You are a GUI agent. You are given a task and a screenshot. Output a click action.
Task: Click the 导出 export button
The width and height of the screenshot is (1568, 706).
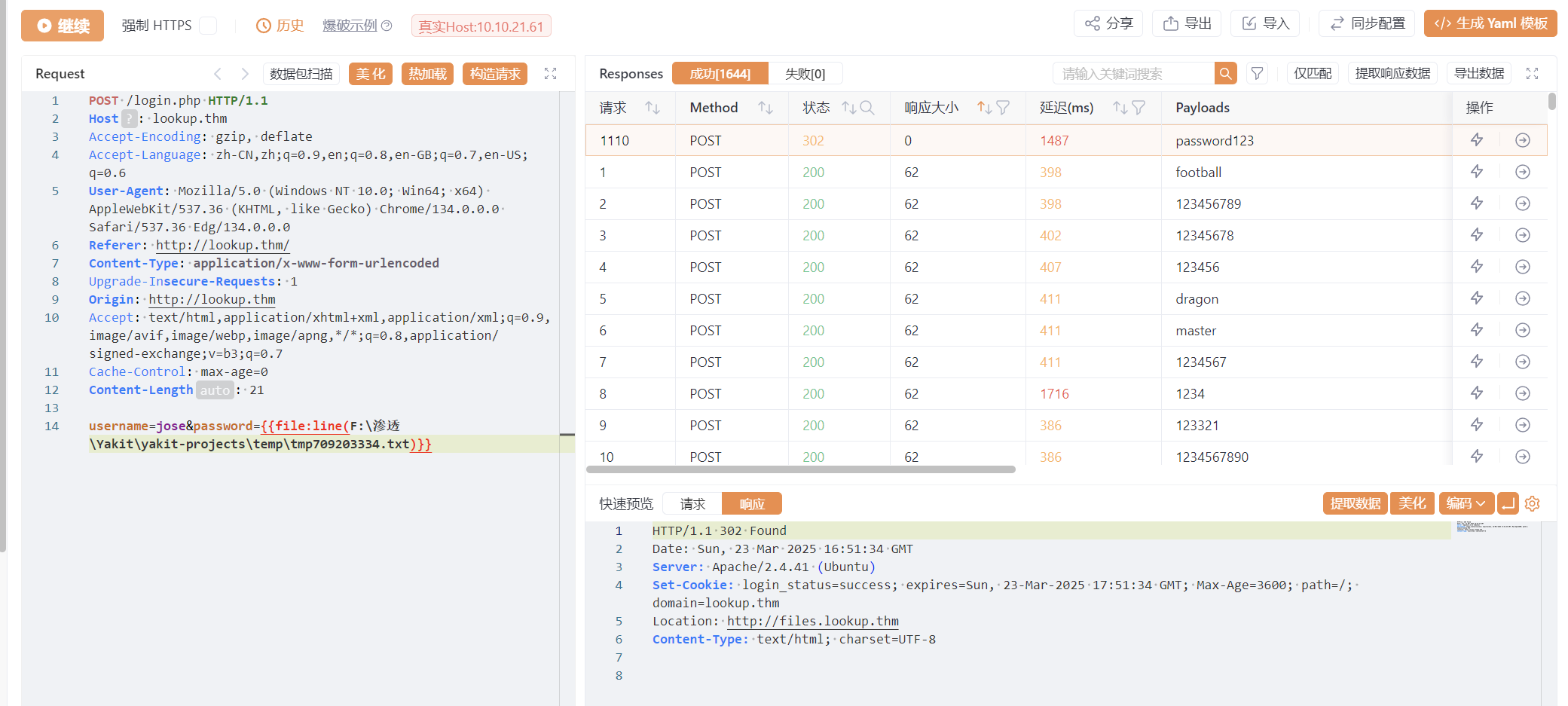[1187, 23]
